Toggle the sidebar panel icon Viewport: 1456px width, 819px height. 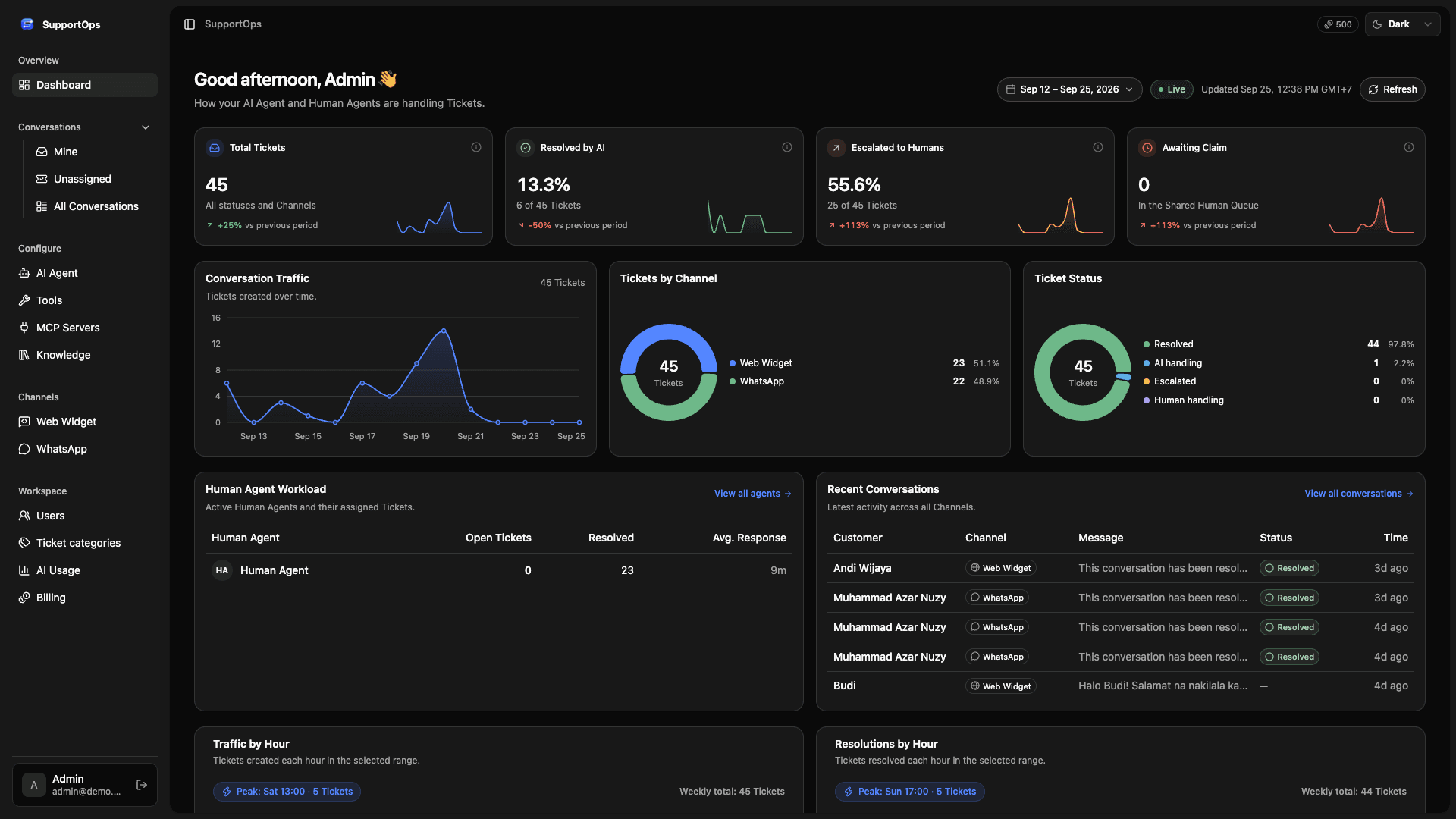190,24
